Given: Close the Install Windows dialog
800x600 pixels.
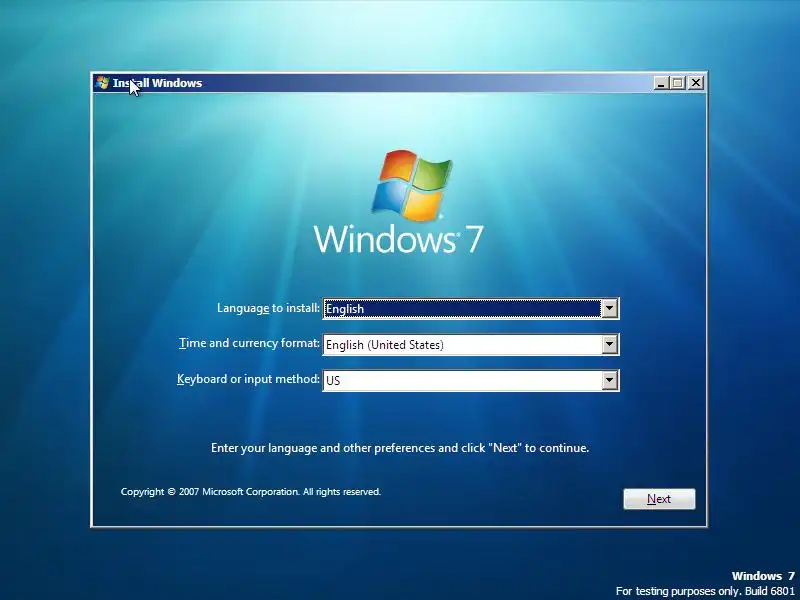Looking at the screenshot, I should (696, 83).
